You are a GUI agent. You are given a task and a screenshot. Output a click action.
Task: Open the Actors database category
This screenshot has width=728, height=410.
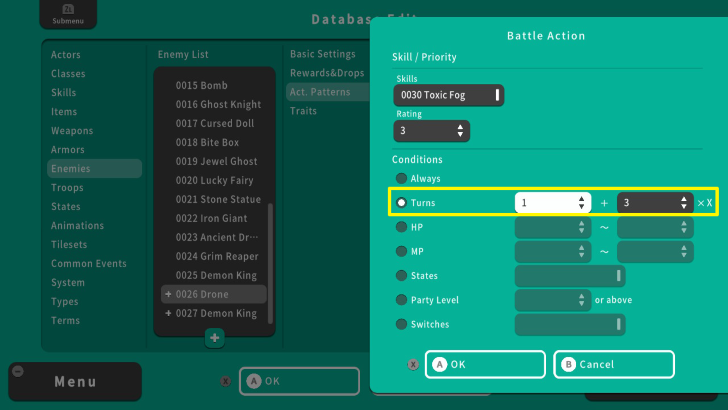pyautogui.click(x=65, y=55)
